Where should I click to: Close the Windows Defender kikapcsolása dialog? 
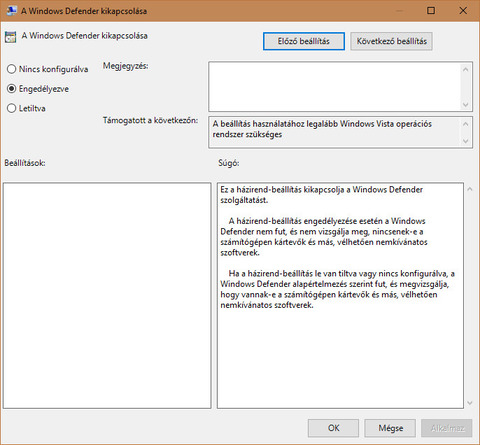point(463,11)
